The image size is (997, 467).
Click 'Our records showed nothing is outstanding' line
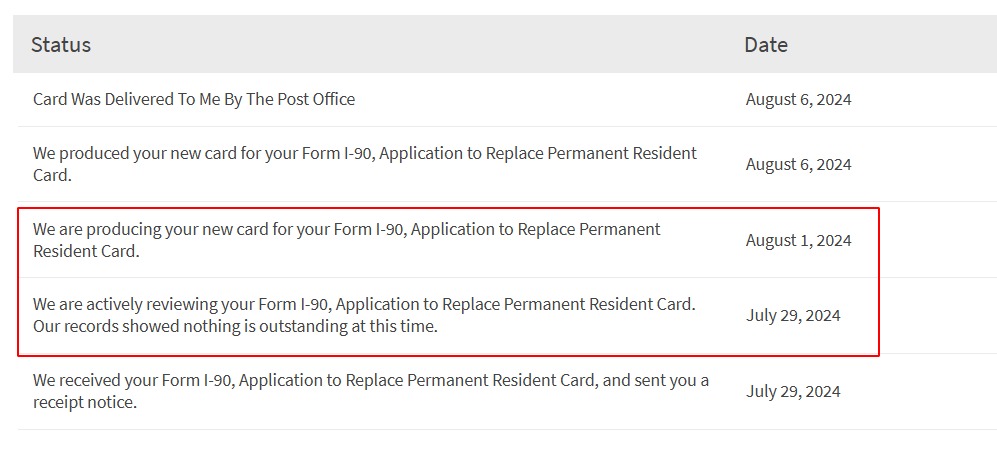235,327
